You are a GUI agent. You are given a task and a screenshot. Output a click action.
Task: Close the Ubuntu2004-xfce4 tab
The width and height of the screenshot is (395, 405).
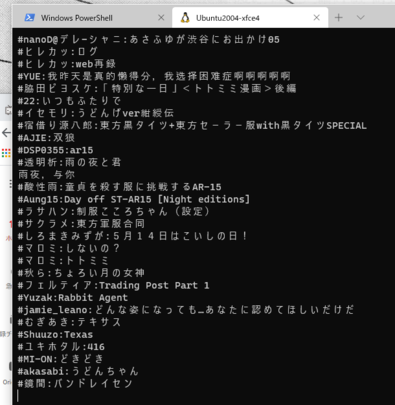tap(317, 18)
